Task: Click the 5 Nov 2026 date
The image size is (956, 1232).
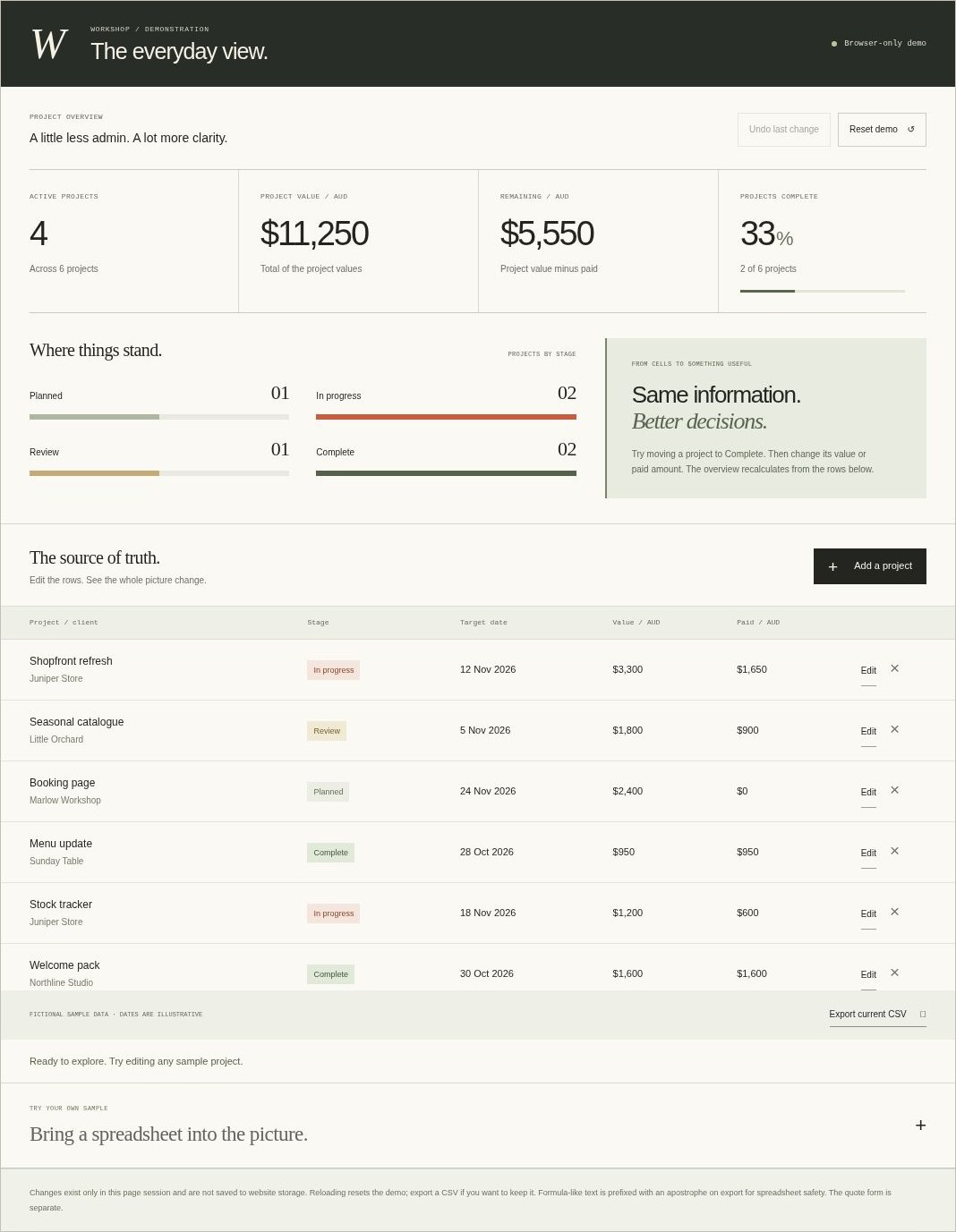Action: click(x=485, y=730)
